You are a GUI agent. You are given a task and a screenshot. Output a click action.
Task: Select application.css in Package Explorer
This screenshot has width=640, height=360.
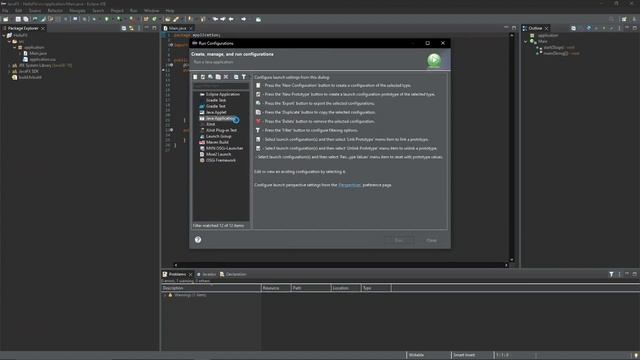point(39,60)
